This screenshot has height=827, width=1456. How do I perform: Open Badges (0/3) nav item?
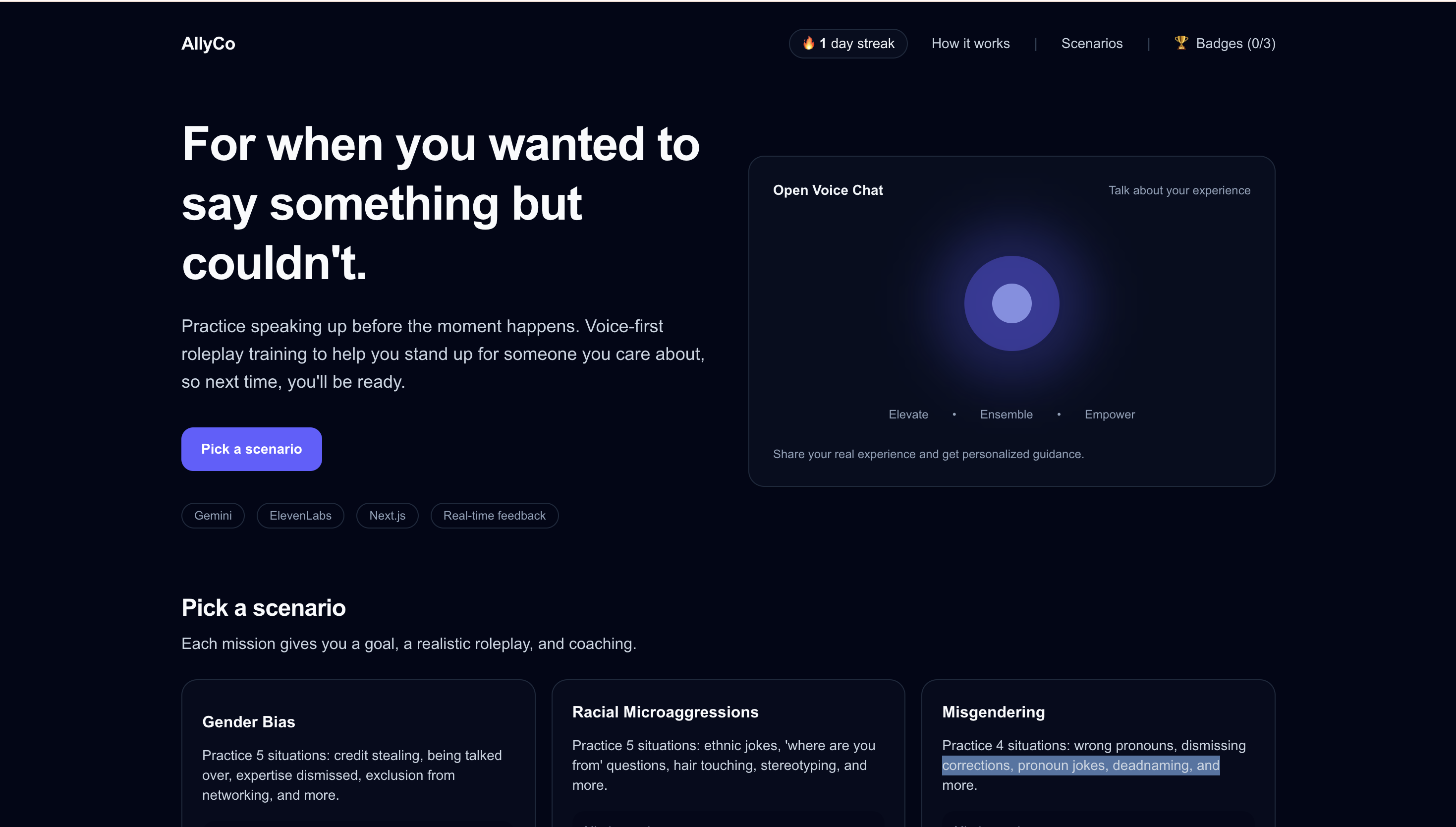pyautogui.click(x=1234, y=44)
